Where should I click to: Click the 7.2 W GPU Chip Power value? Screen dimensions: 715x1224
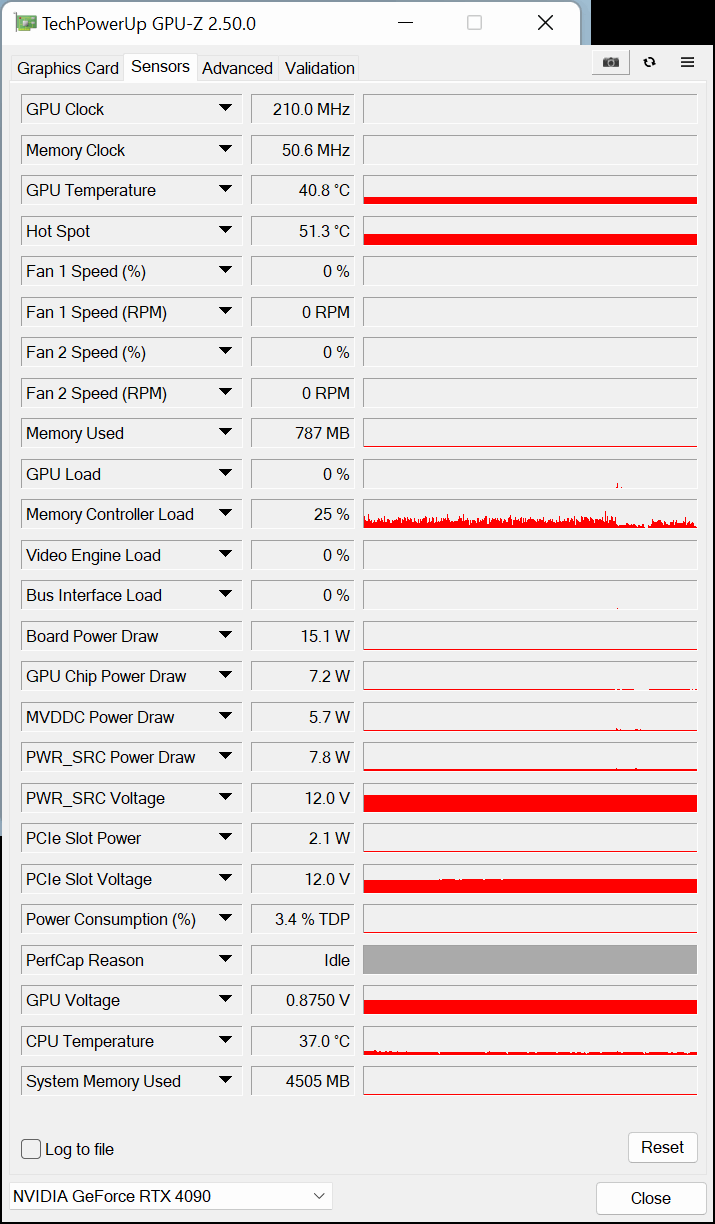click(x=303, y=676)
